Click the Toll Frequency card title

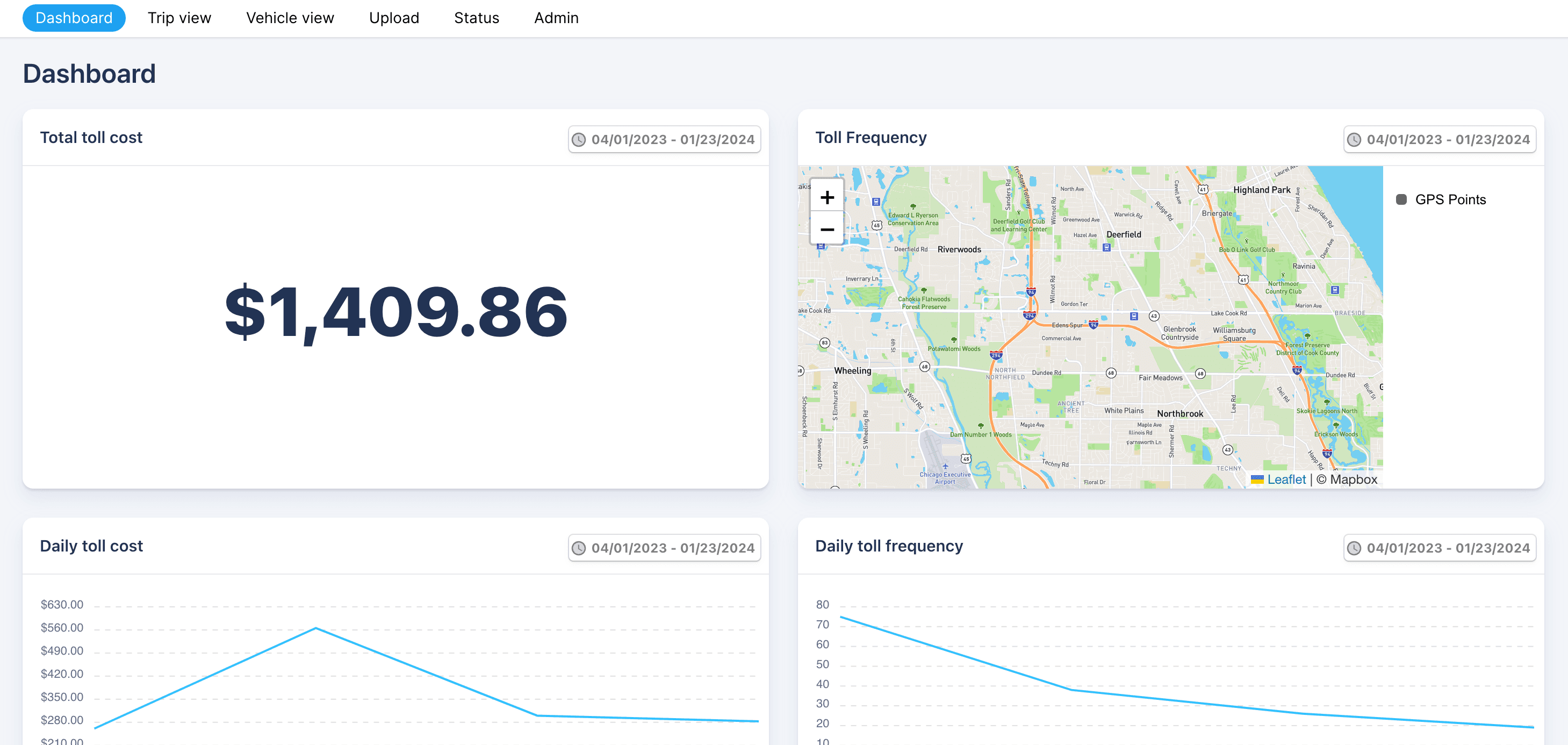871,138
